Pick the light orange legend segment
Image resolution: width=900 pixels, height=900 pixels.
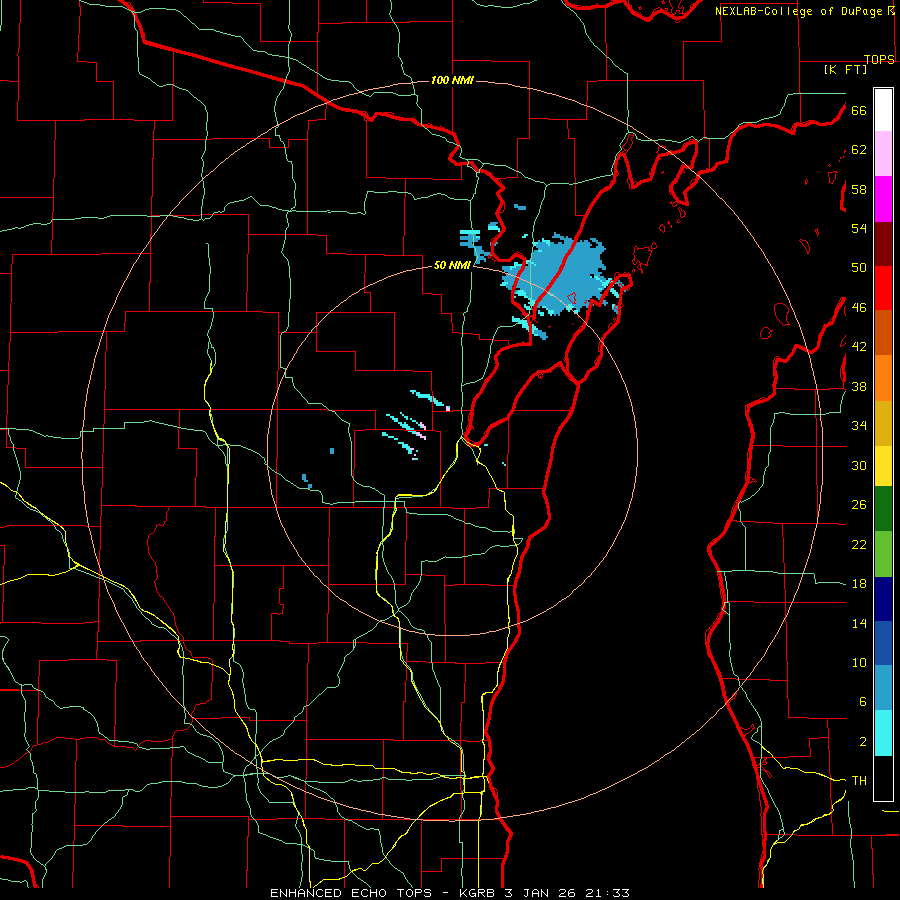(x=883, y=378)
